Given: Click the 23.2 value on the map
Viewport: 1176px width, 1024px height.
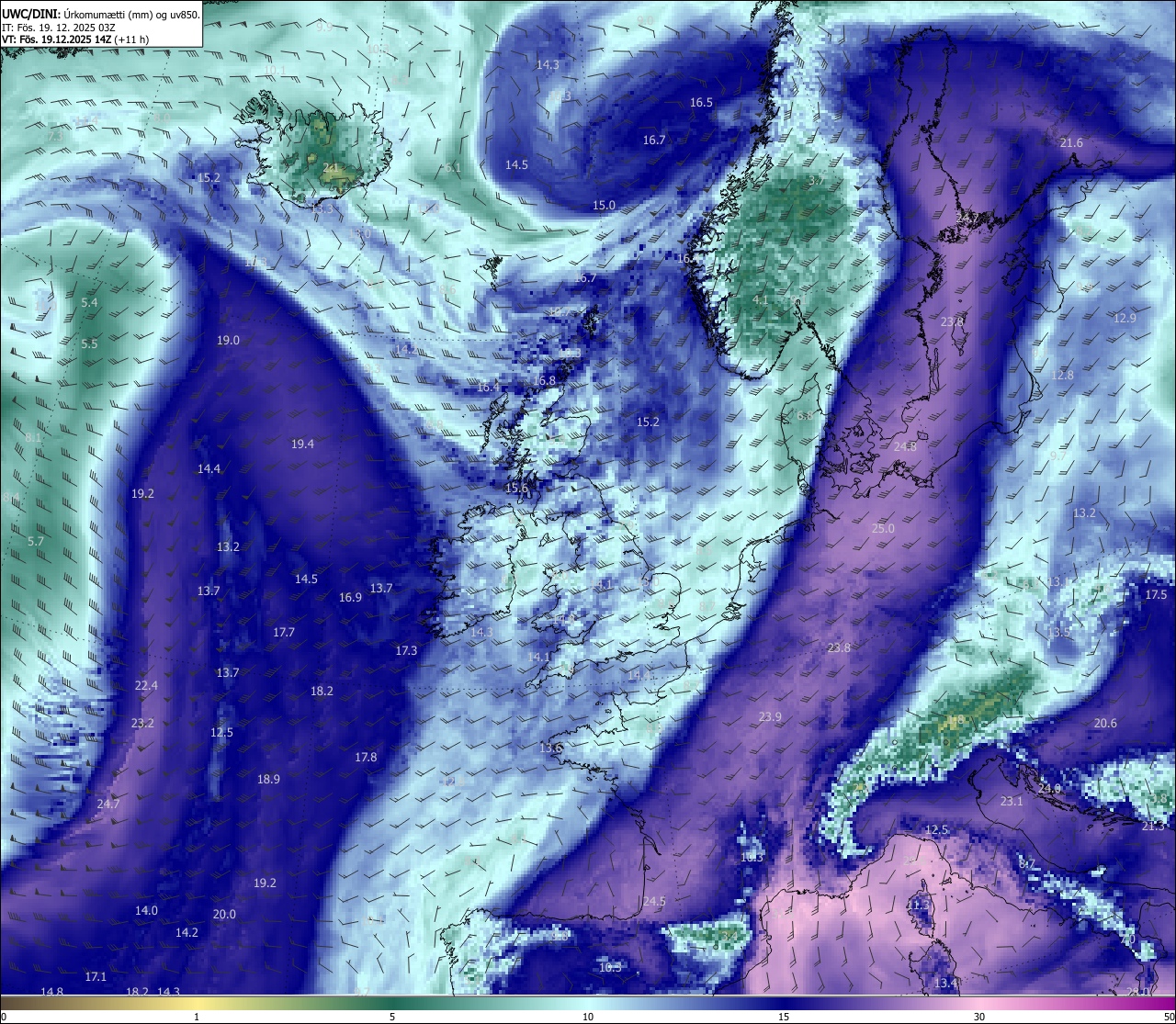Looking at the screenshot, I should tap(142, 724).
